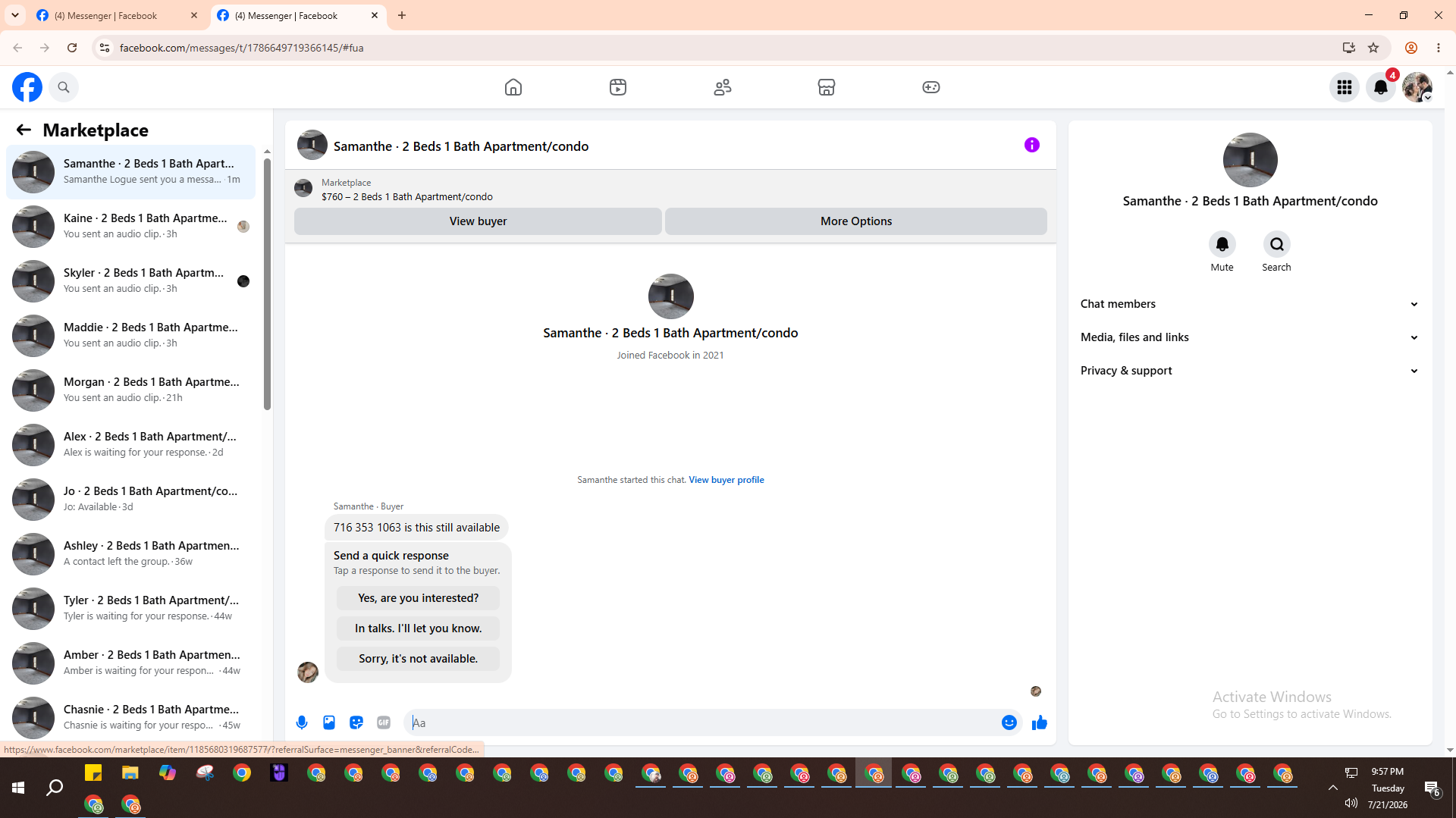Open the Reels video icon
The image size is (1456, 818).
[618, 87]
